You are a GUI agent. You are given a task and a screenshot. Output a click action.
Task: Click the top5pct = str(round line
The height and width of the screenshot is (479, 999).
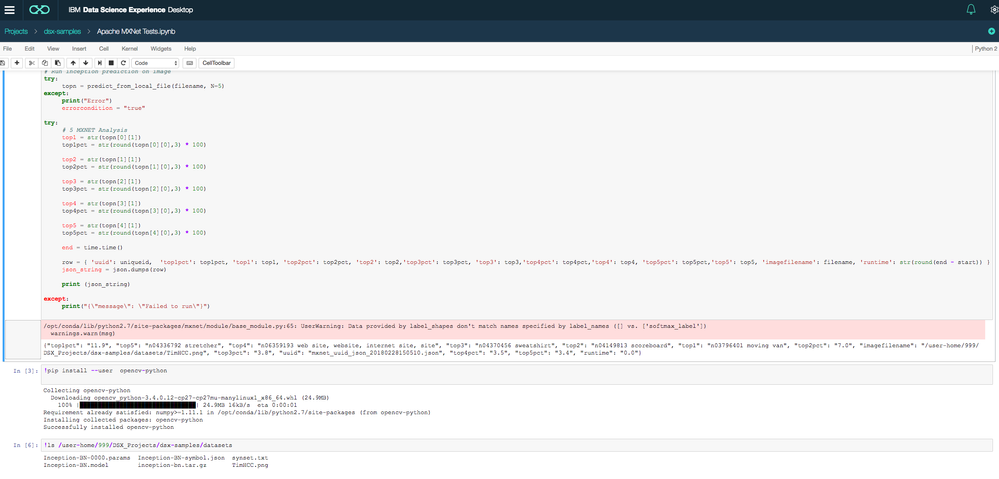click(134, 232)
